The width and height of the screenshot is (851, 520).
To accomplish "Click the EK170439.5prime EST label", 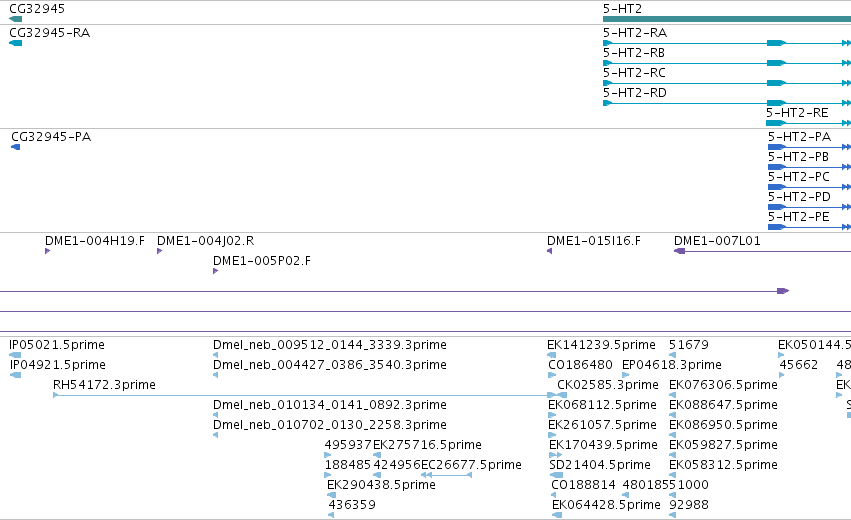I will point(603,445).
